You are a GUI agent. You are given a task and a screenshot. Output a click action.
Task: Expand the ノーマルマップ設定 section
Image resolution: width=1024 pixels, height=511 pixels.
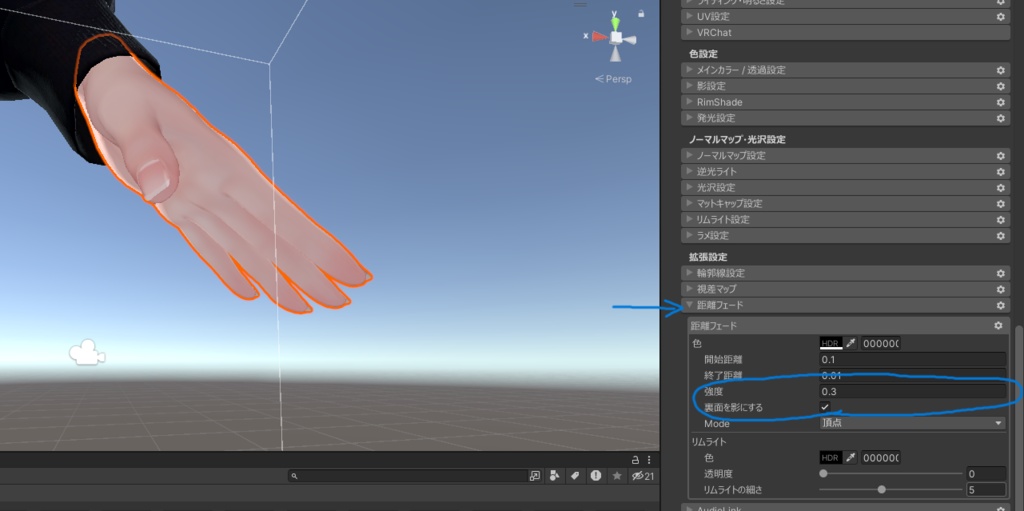point(846,156)
